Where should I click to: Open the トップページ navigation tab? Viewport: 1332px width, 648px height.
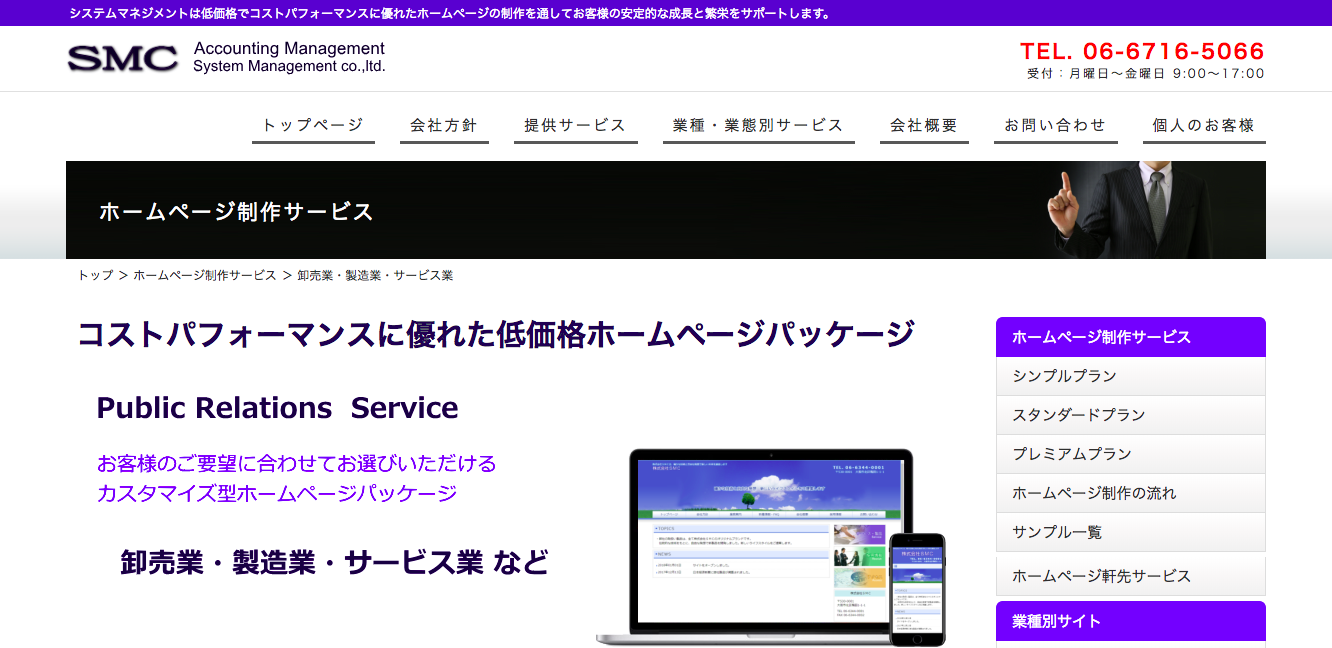point(313,124)
